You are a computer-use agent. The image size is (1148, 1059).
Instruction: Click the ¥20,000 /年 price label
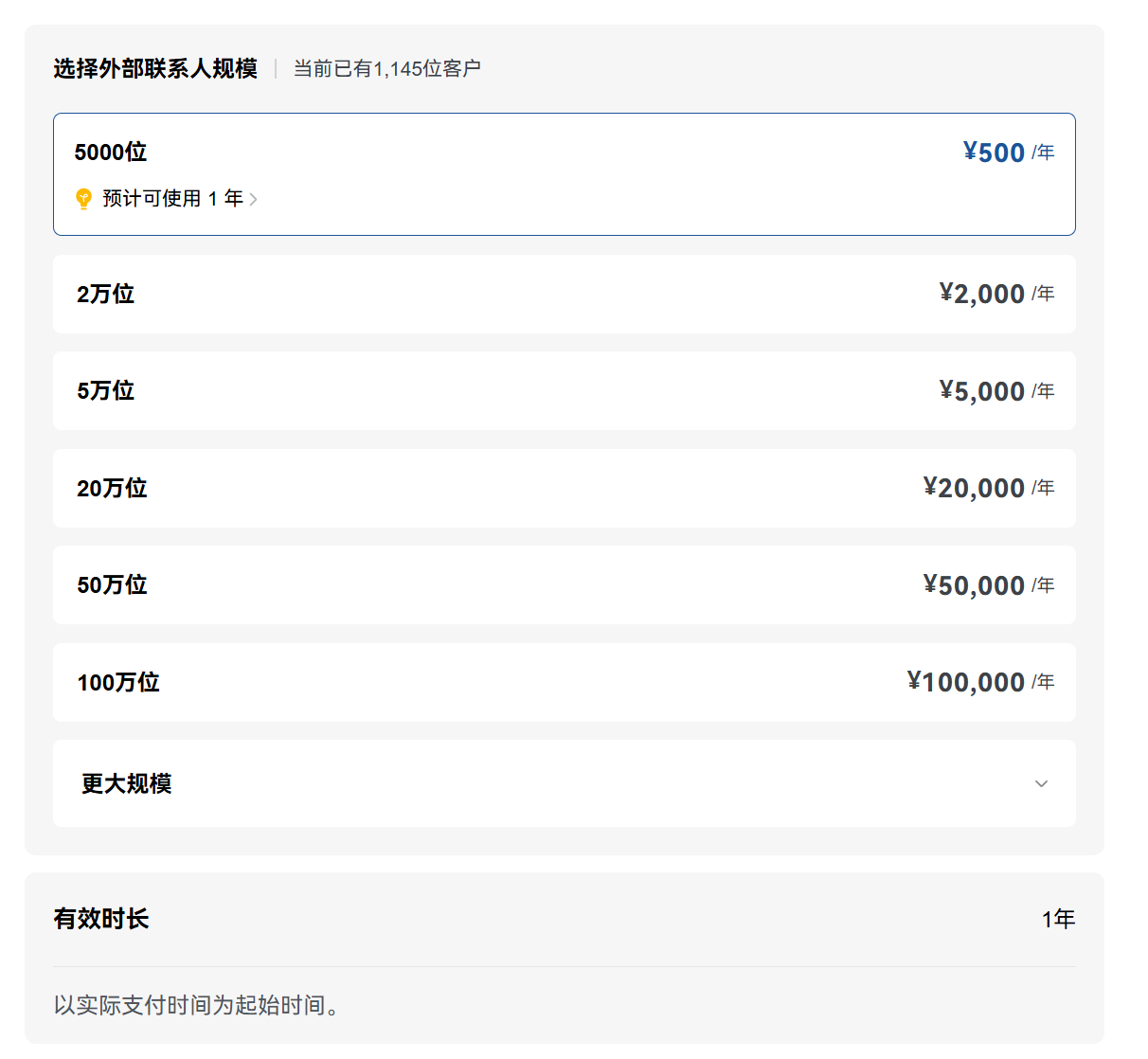(988, 488)
